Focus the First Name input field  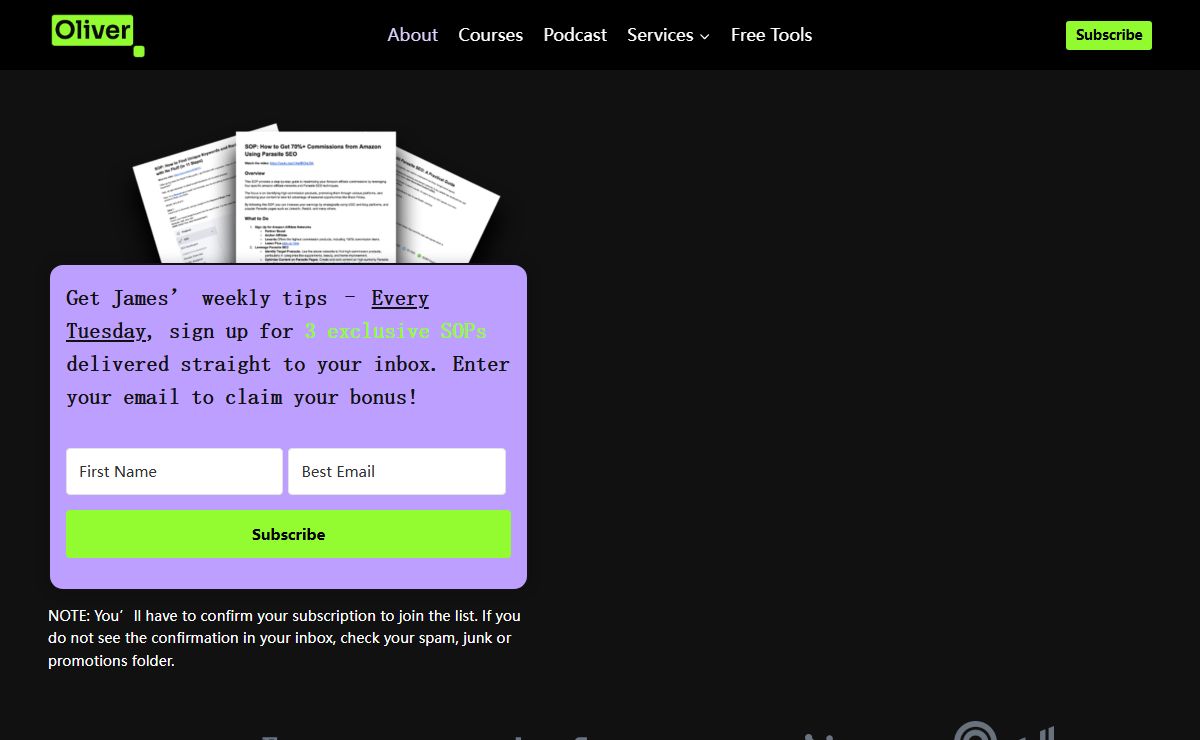click(174, 471)
